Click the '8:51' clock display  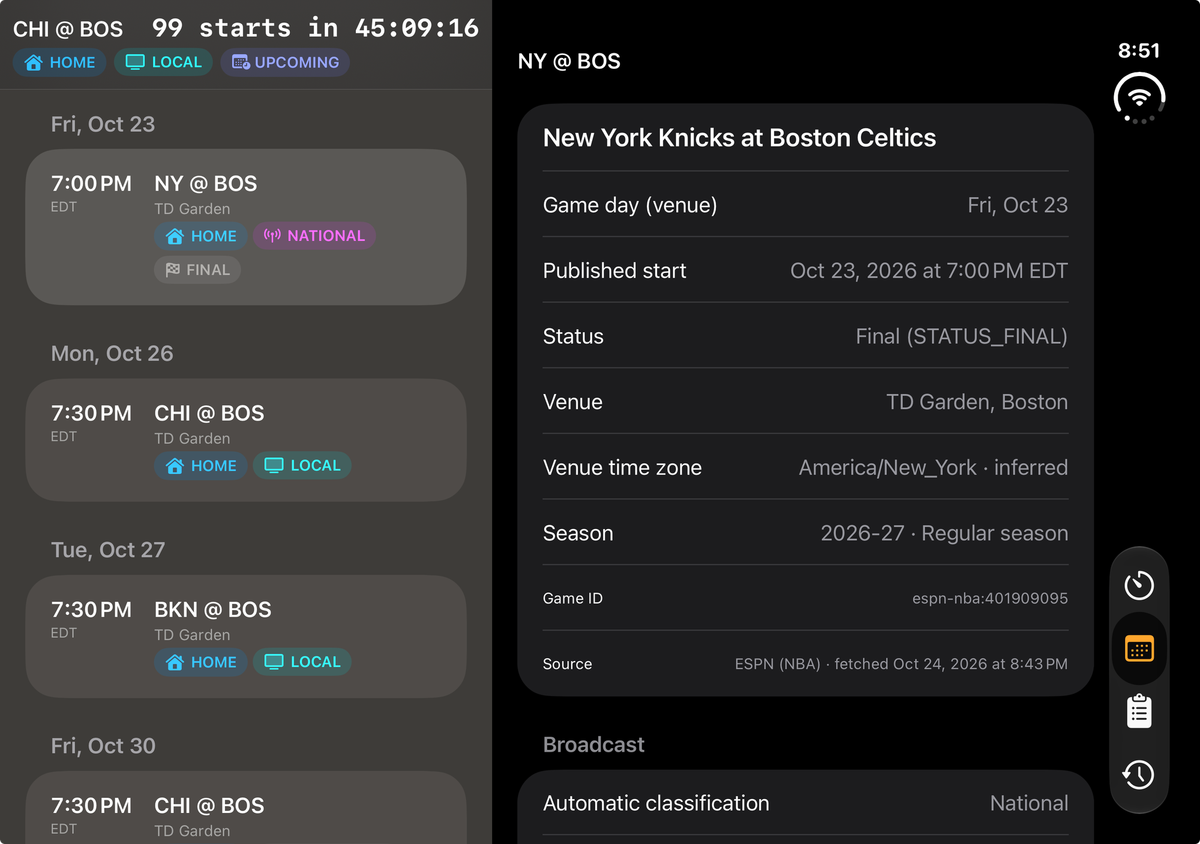pyautogui.click(x=1139, y=51)
